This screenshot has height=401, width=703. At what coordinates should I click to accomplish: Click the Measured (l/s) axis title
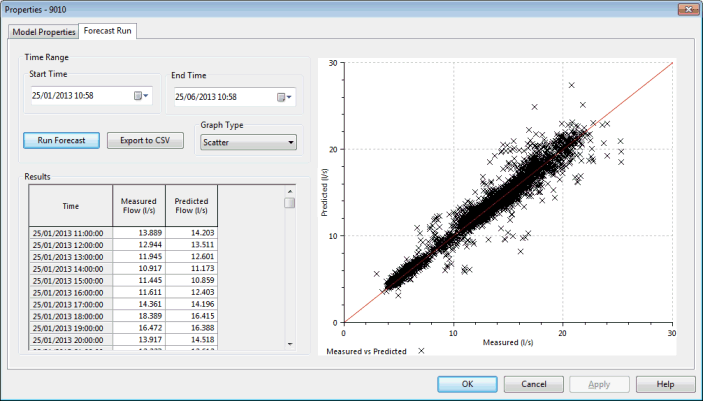[508, 342]
